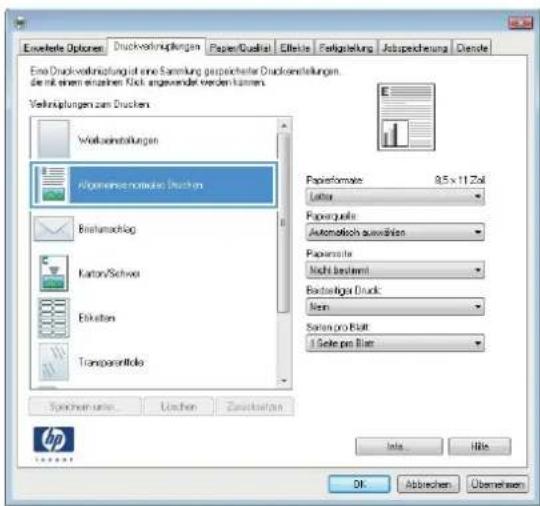
Task: Click the Zurücksetzen button
Action: pyautogui.click(x=255, y=406)
